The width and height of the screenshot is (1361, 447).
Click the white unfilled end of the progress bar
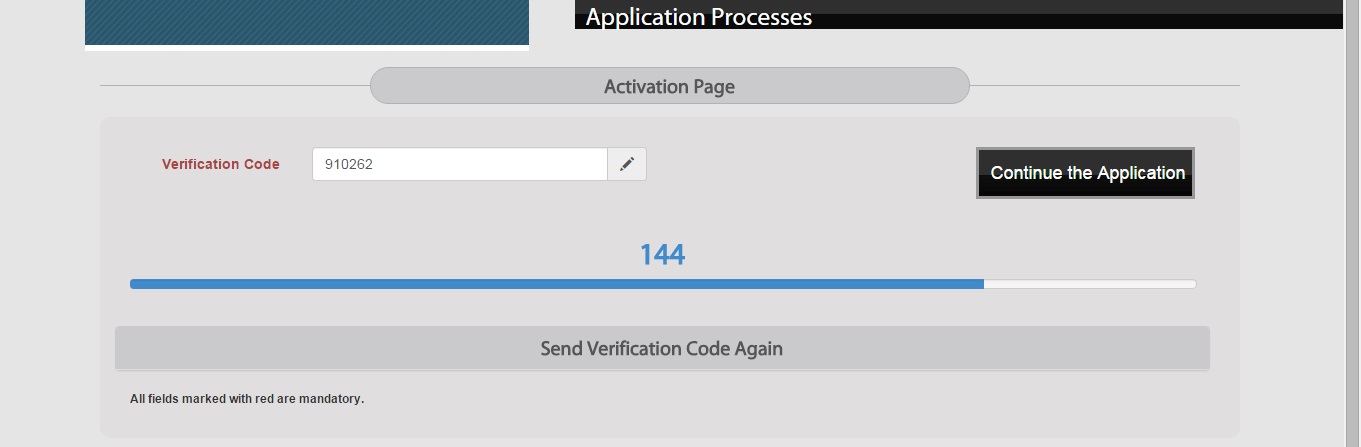[x=1090, y=284]
